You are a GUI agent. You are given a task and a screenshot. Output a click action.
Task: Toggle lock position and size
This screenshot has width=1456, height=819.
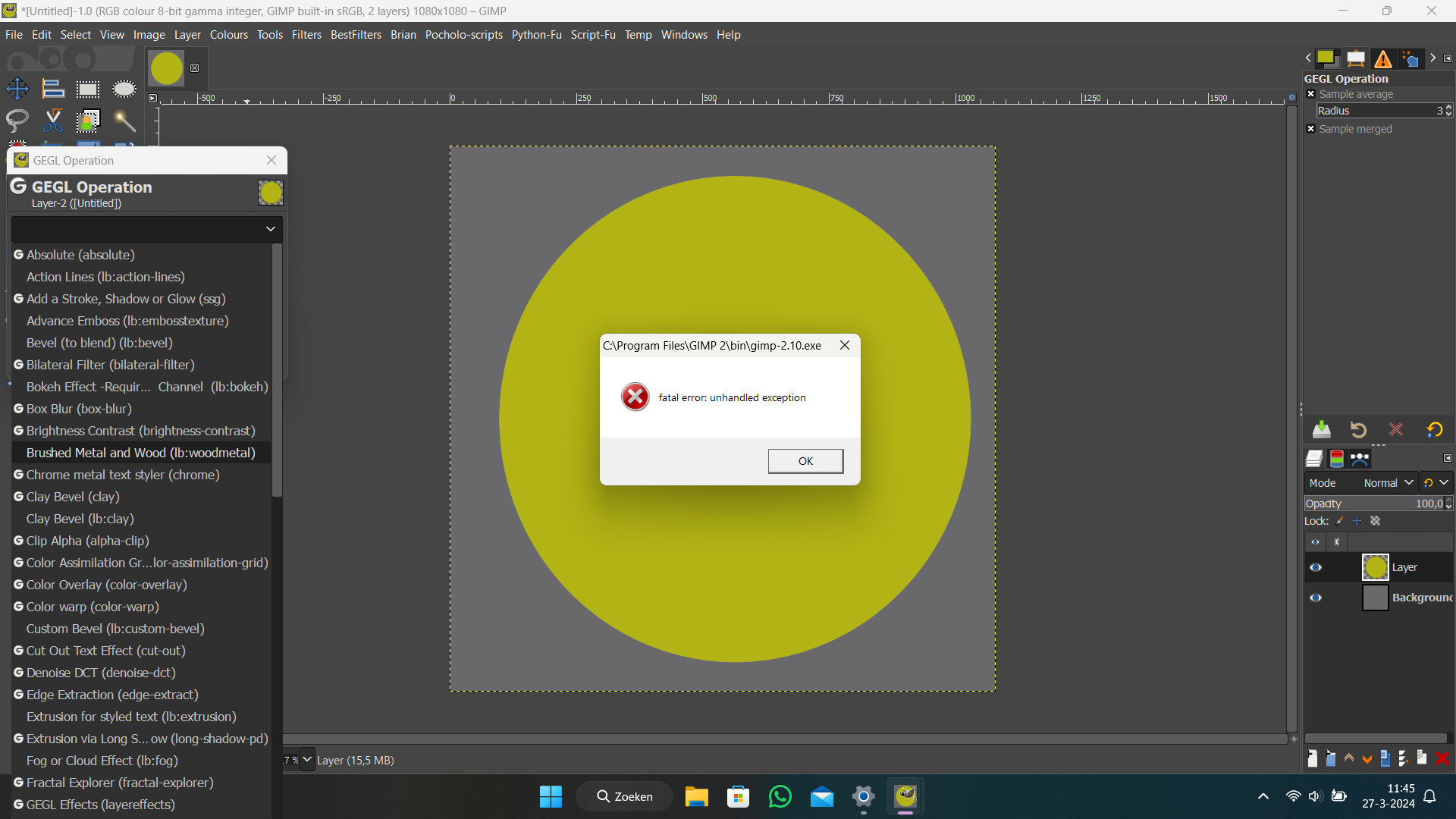[1357, 521]
